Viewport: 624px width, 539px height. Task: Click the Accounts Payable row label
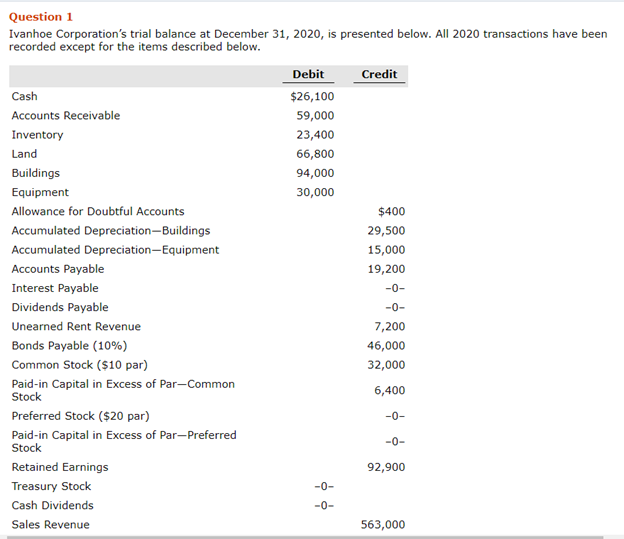tap(58, 269)
